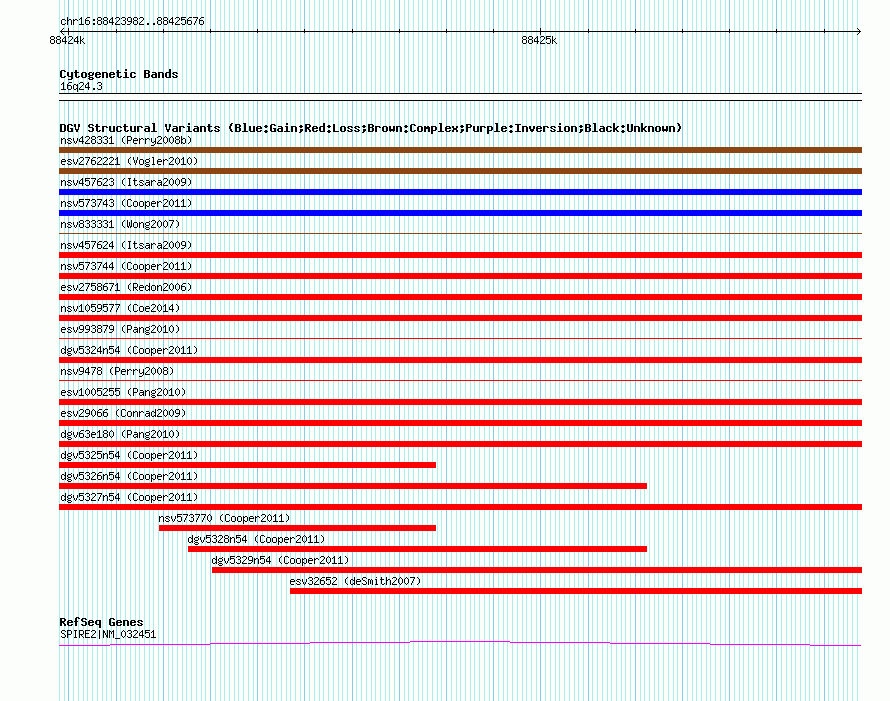This screenshot has width=890, height=701.
Task: Click the nsv573770 (Cooper2011) label
Action: coord(224,518)
